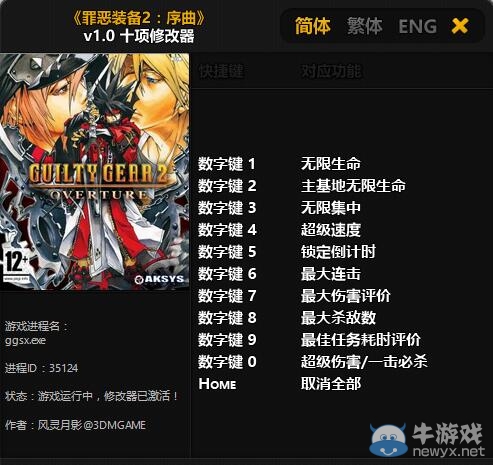Image resolution: width=493 pixels, height=465 pixels.
Task: Enable 超级伤害/一击必杀 option
Action: pos(364,362)
